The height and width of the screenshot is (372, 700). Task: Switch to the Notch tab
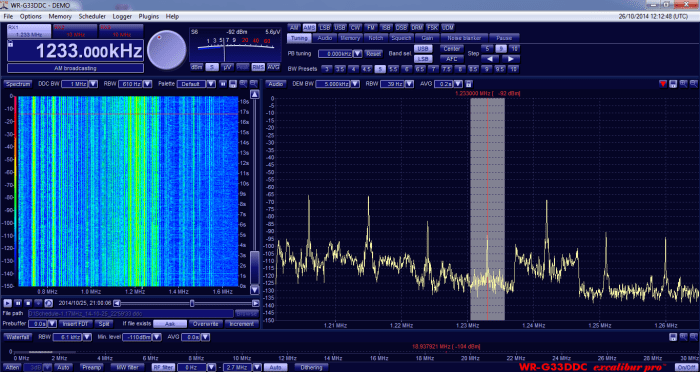coord(376,38)
